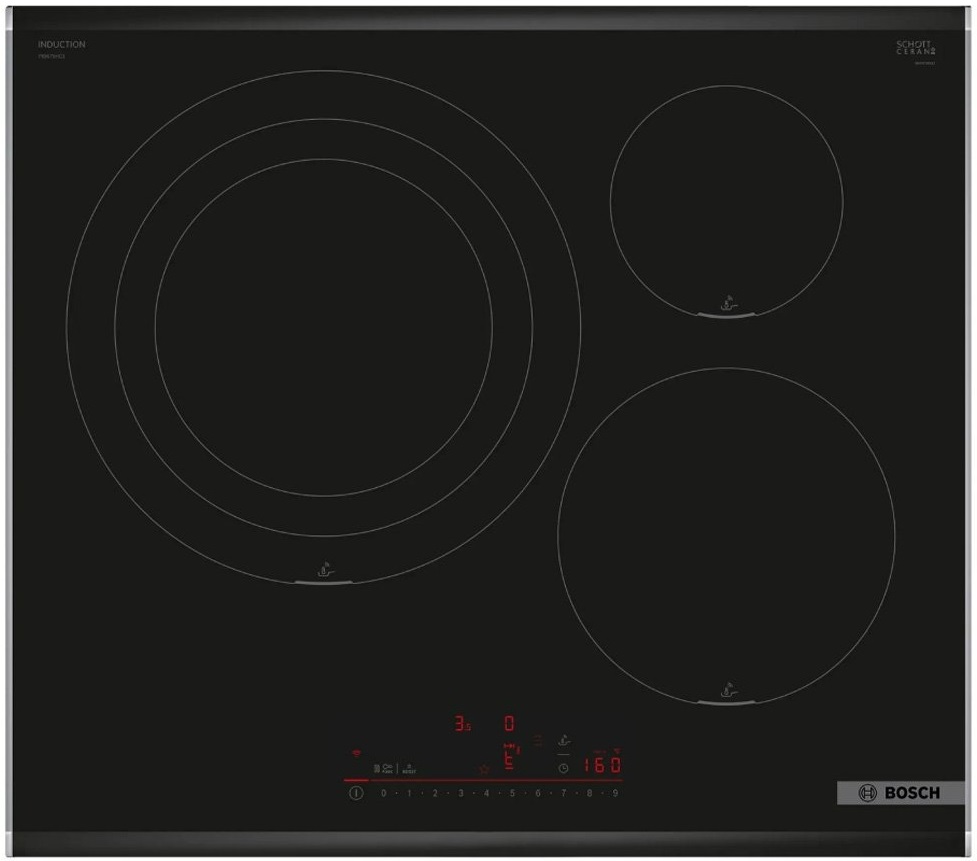
Task: Tap pan symbol on small top-right zone
Action: (x=727, y=300)
